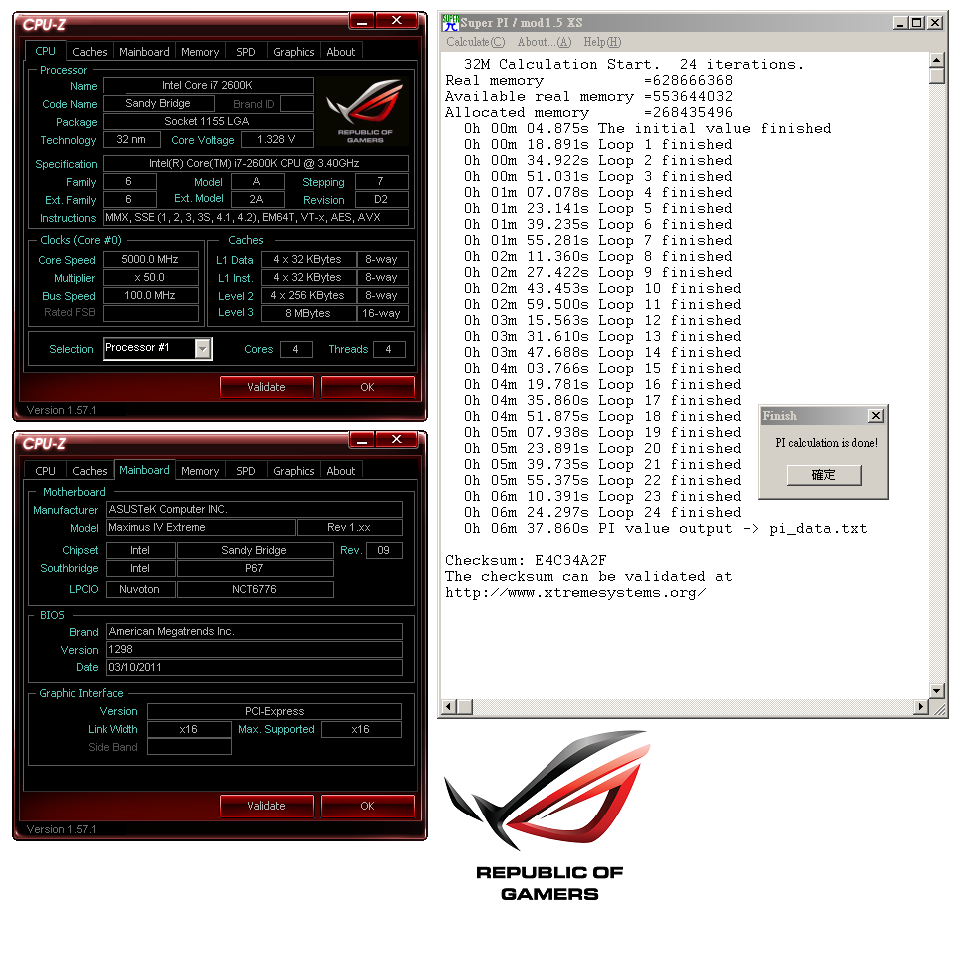Click Super PI vertical scrollbar down arrow
963x963 pixels.
(x=937, y=691)
